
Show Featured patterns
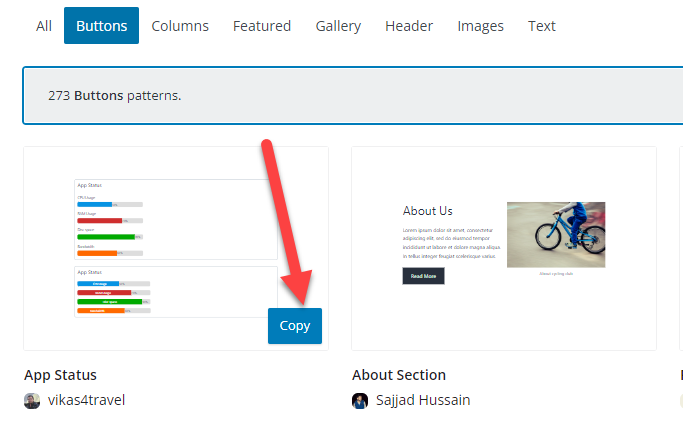262,26
